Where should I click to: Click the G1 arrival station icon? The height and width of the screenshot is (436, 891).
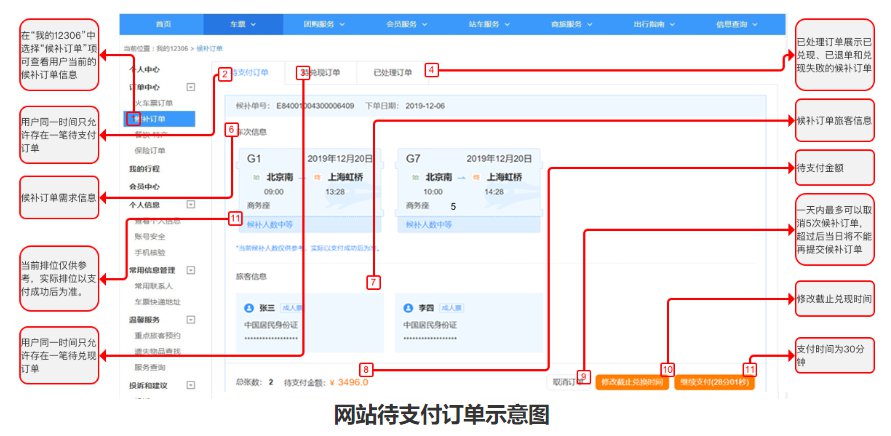(x=317, y=177)
